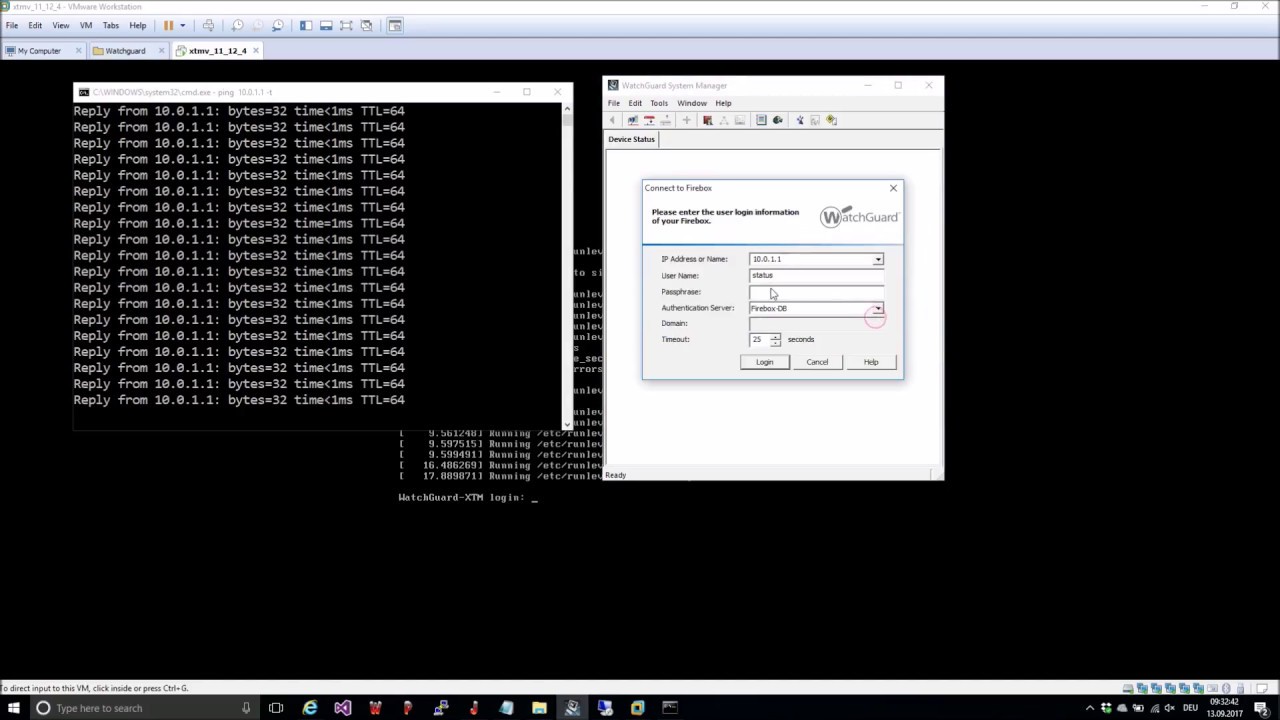Open Report Manager globe icon in WSM toolbar

(778, 120)
